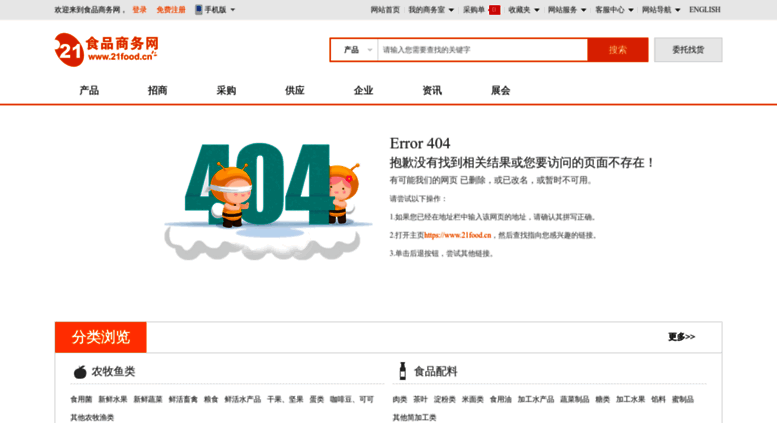Focus the keyword search input field
Screen dimensions: 777x423
point(483,50)
